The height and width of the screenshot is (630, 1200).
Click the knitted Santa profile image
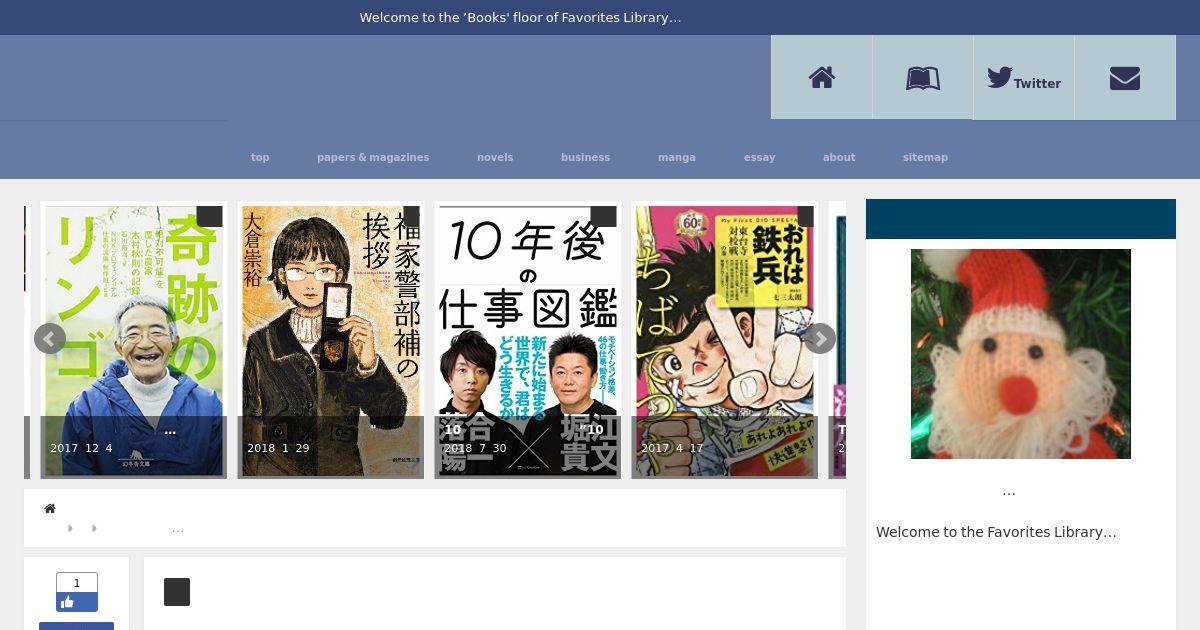tap(1021, 354)
